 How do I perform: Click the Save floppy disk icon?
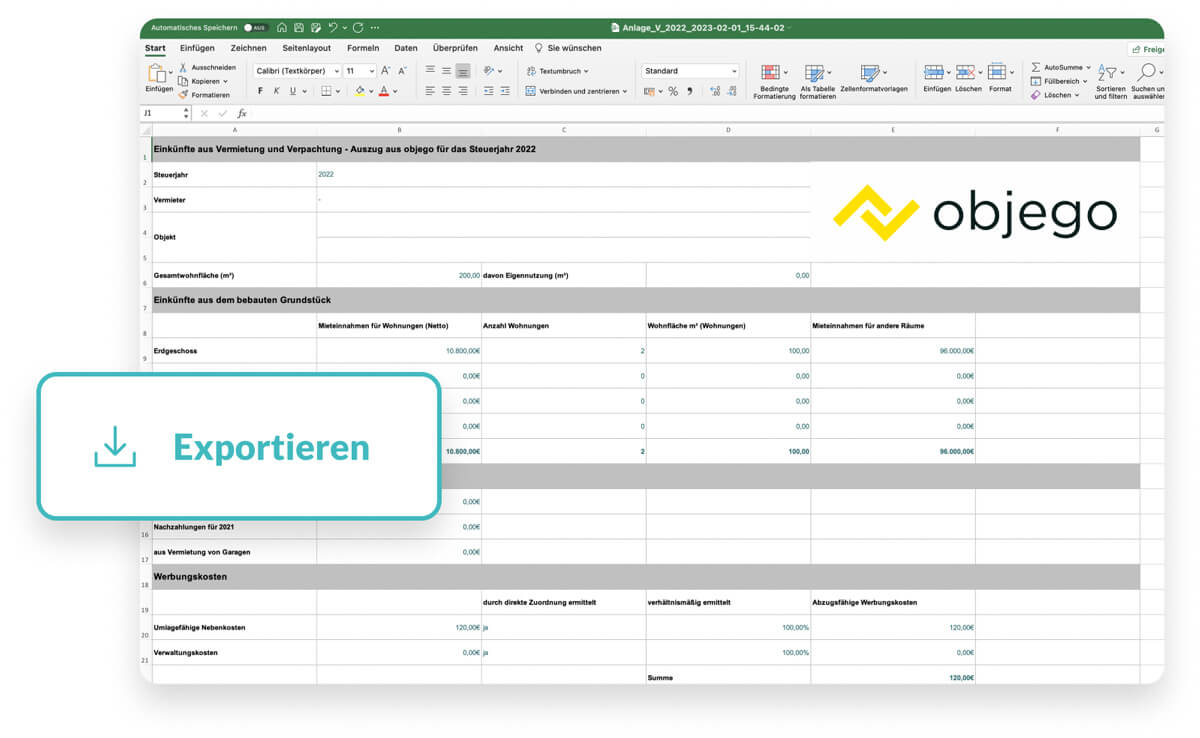(299, 28)
